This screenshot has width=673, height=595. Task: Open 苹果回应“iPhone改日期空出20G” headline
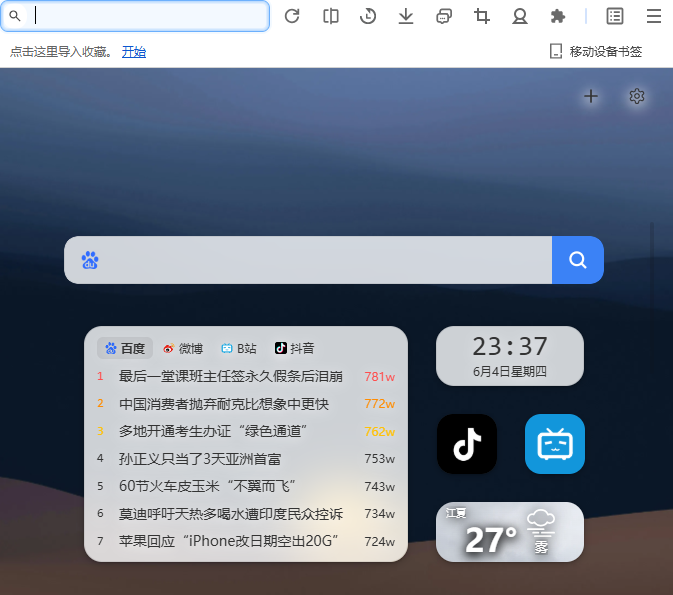229,541
